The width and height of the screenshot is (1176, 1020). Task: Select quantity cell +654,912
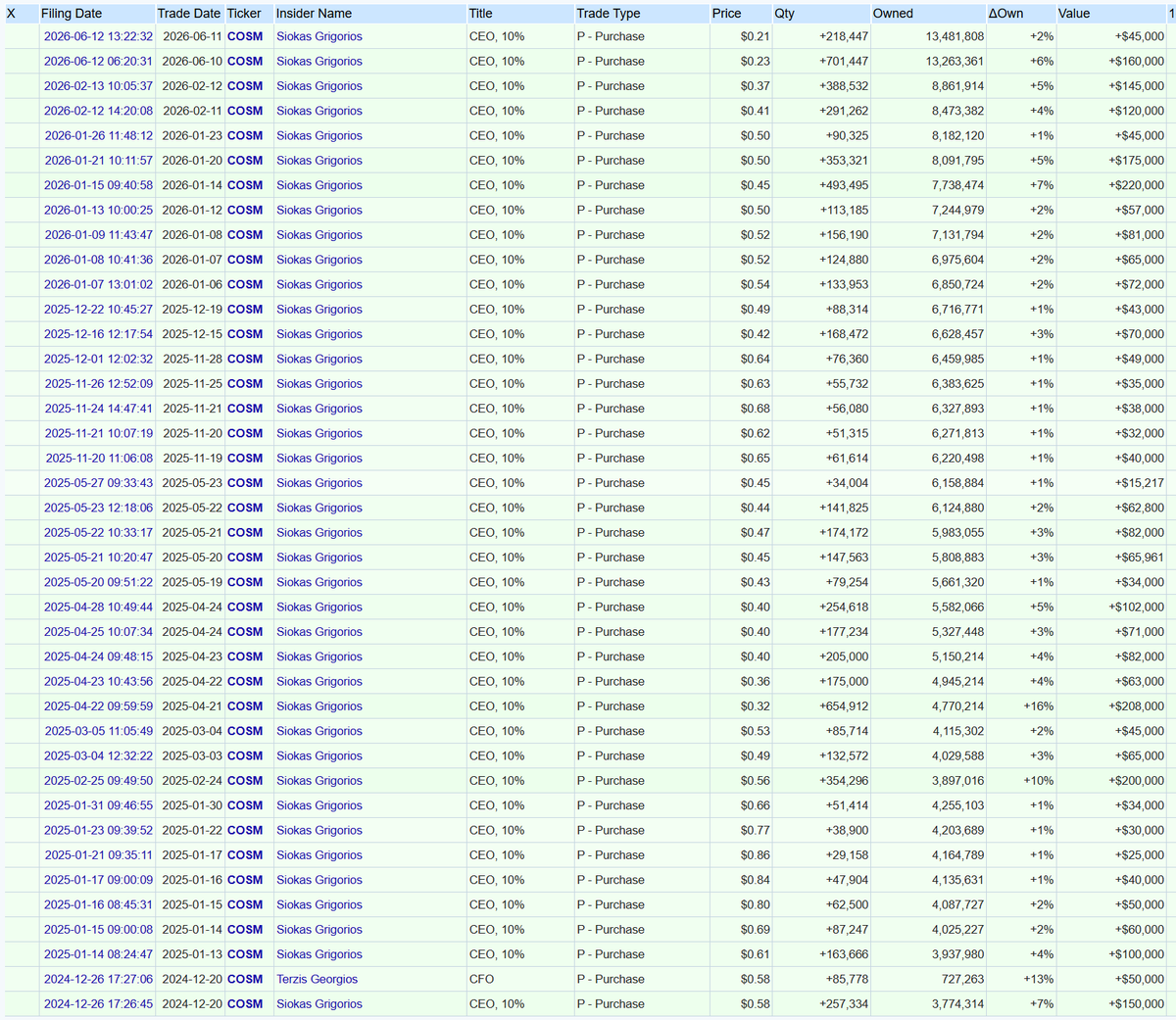(844, 706)
